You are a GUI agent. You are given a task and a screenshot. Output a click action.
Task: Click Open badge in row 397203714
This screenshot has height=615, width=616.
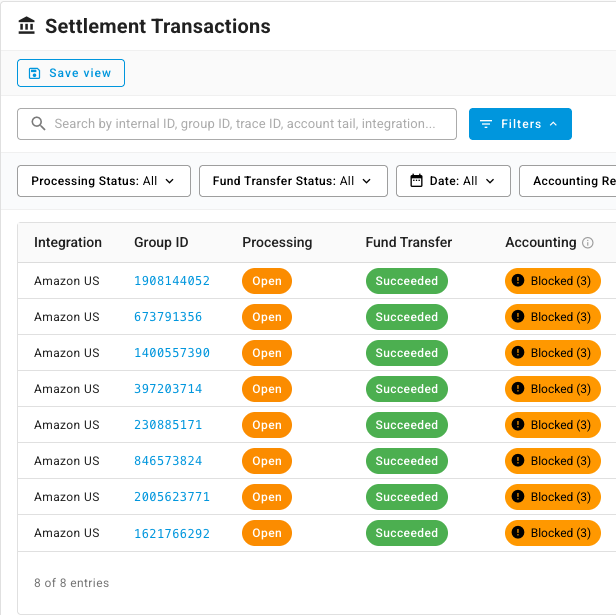click(x=267, y=389)
